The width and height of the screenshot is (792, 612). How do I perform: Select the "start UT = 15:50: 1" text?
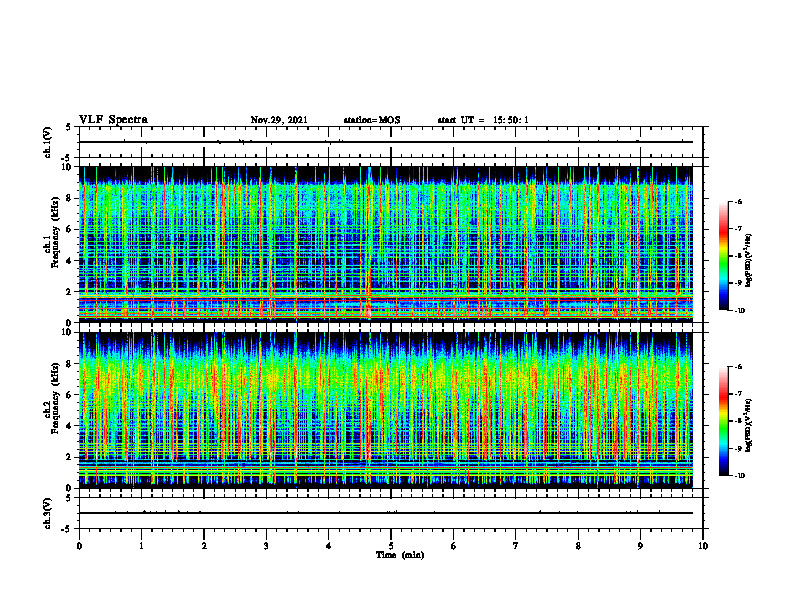pyautogui.click(x=483, y=120)
